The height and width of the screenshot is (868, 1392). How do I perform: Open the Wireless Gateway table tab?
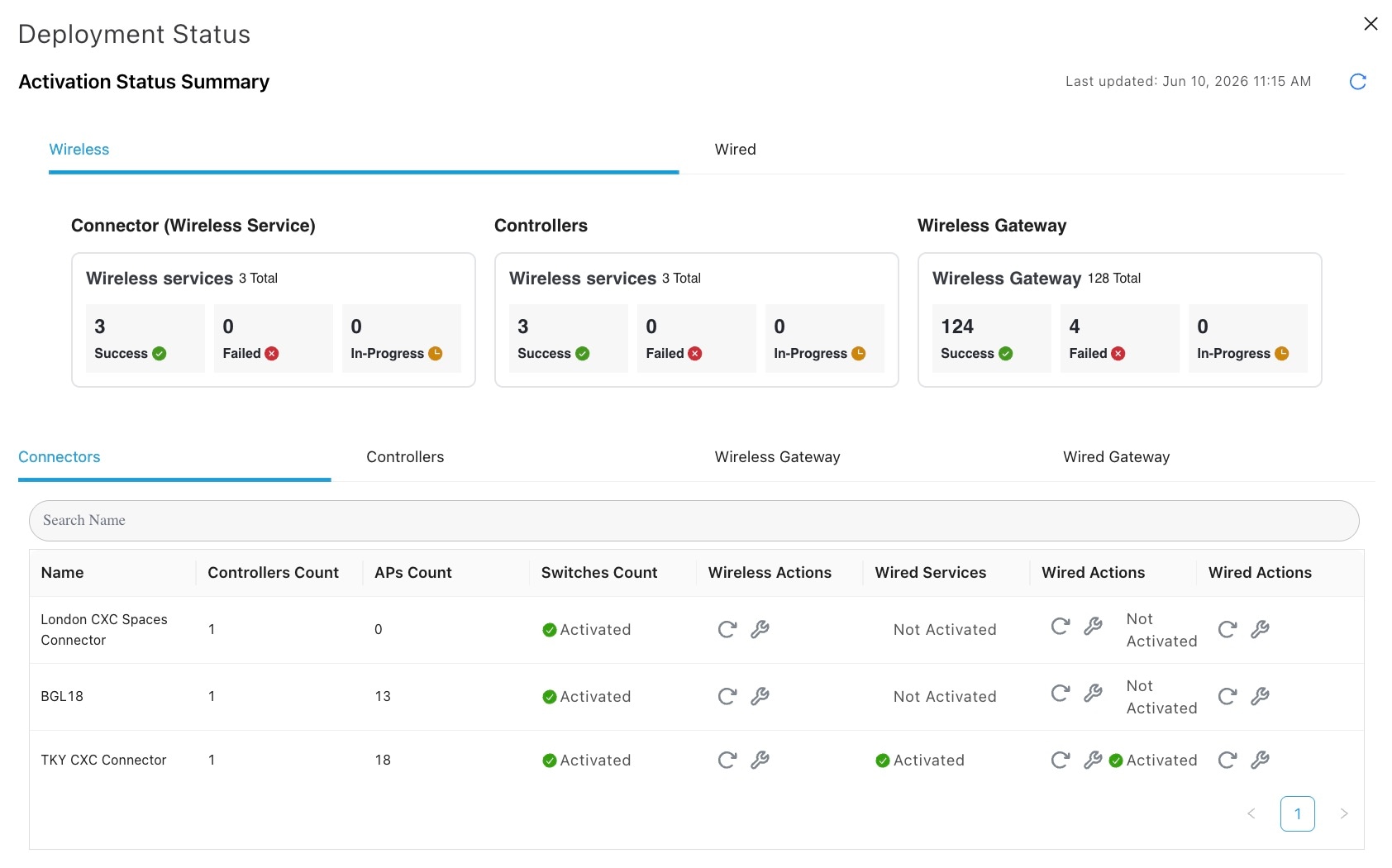777,457
